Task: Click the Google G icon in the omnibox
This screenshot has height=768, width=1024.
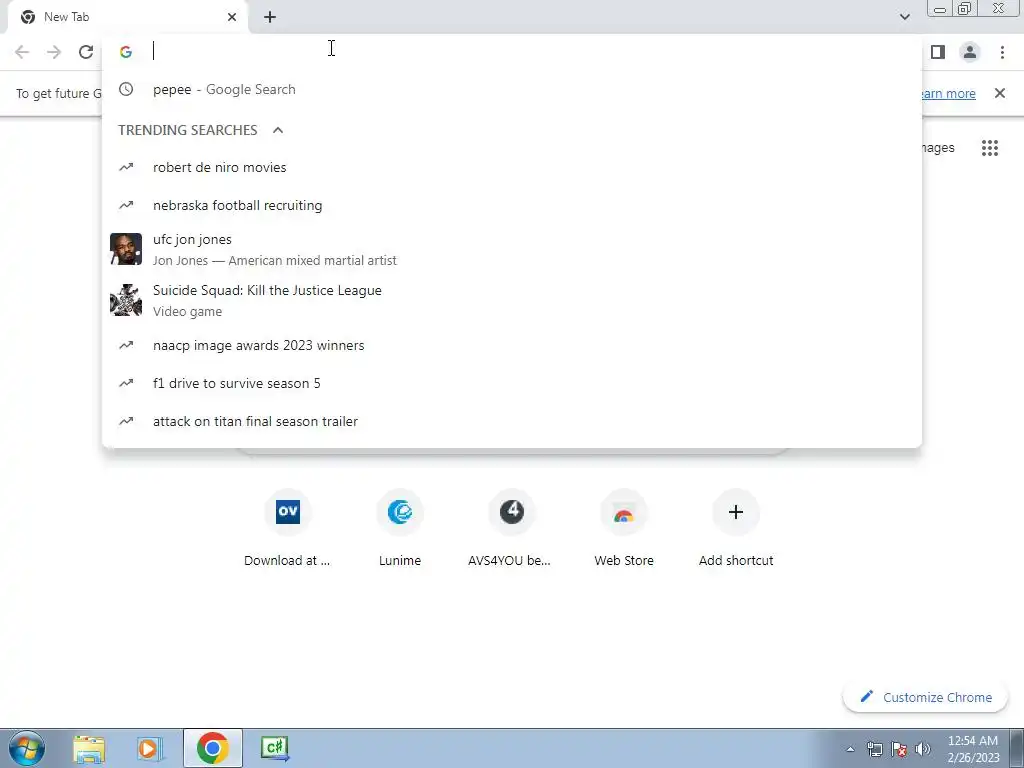Action: [126, 52]
